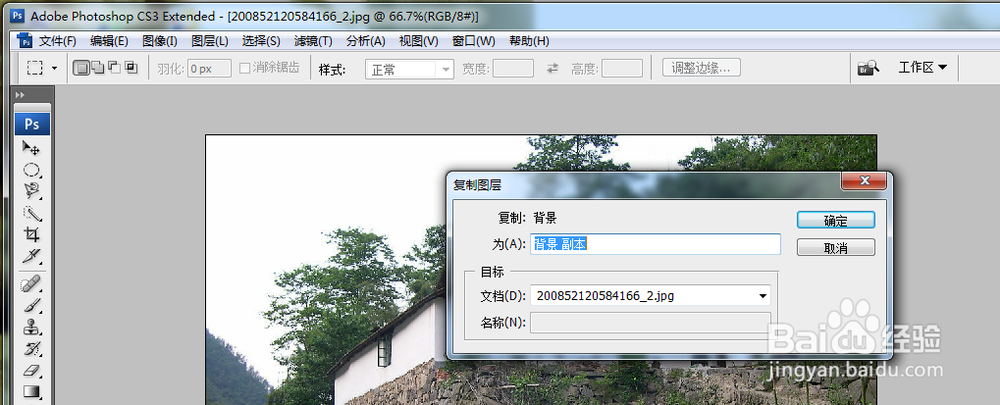
Task: Open the 文档(D) dropdown list
Action: (650, 296)
